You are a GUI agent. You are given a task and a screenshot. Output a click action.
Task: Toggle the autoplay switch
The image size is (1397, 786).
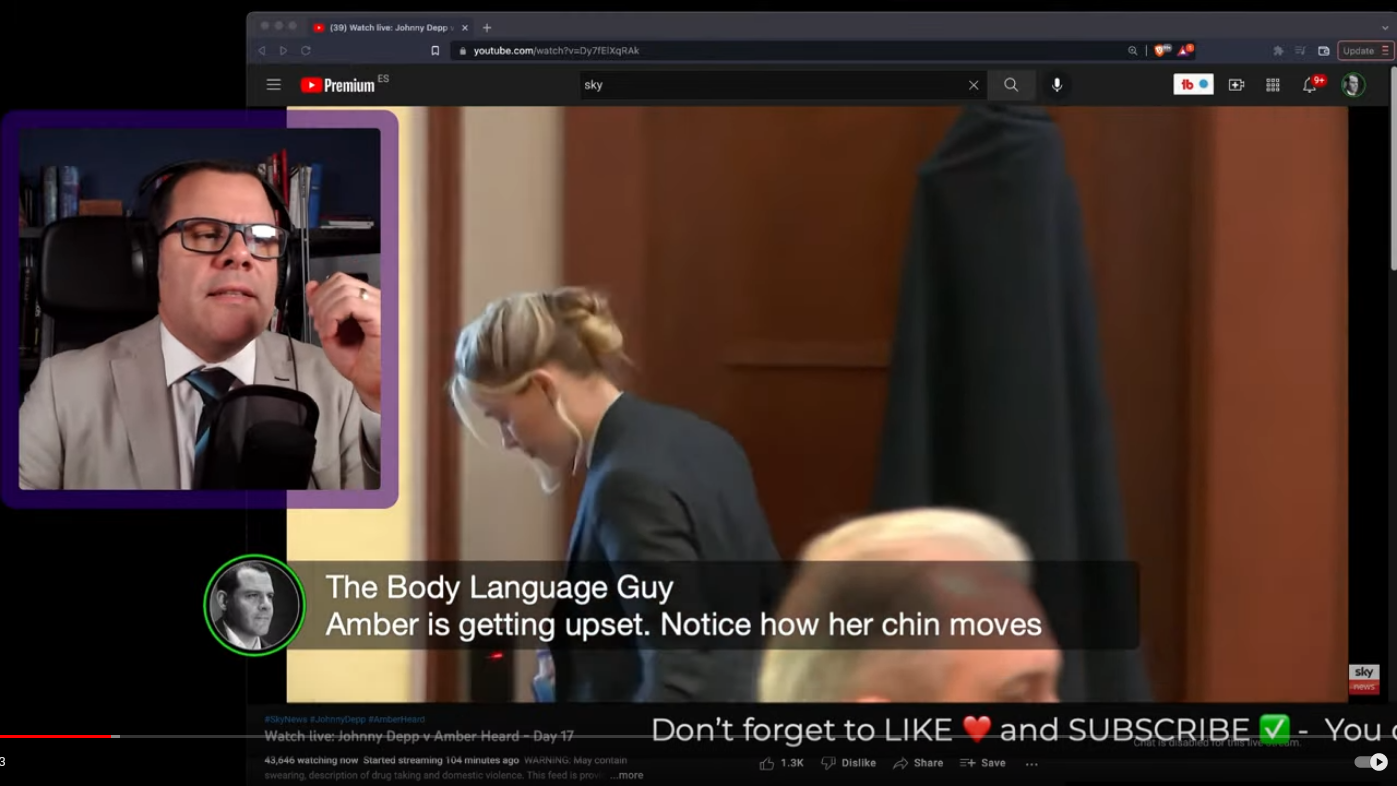(x=1370, y=762)
